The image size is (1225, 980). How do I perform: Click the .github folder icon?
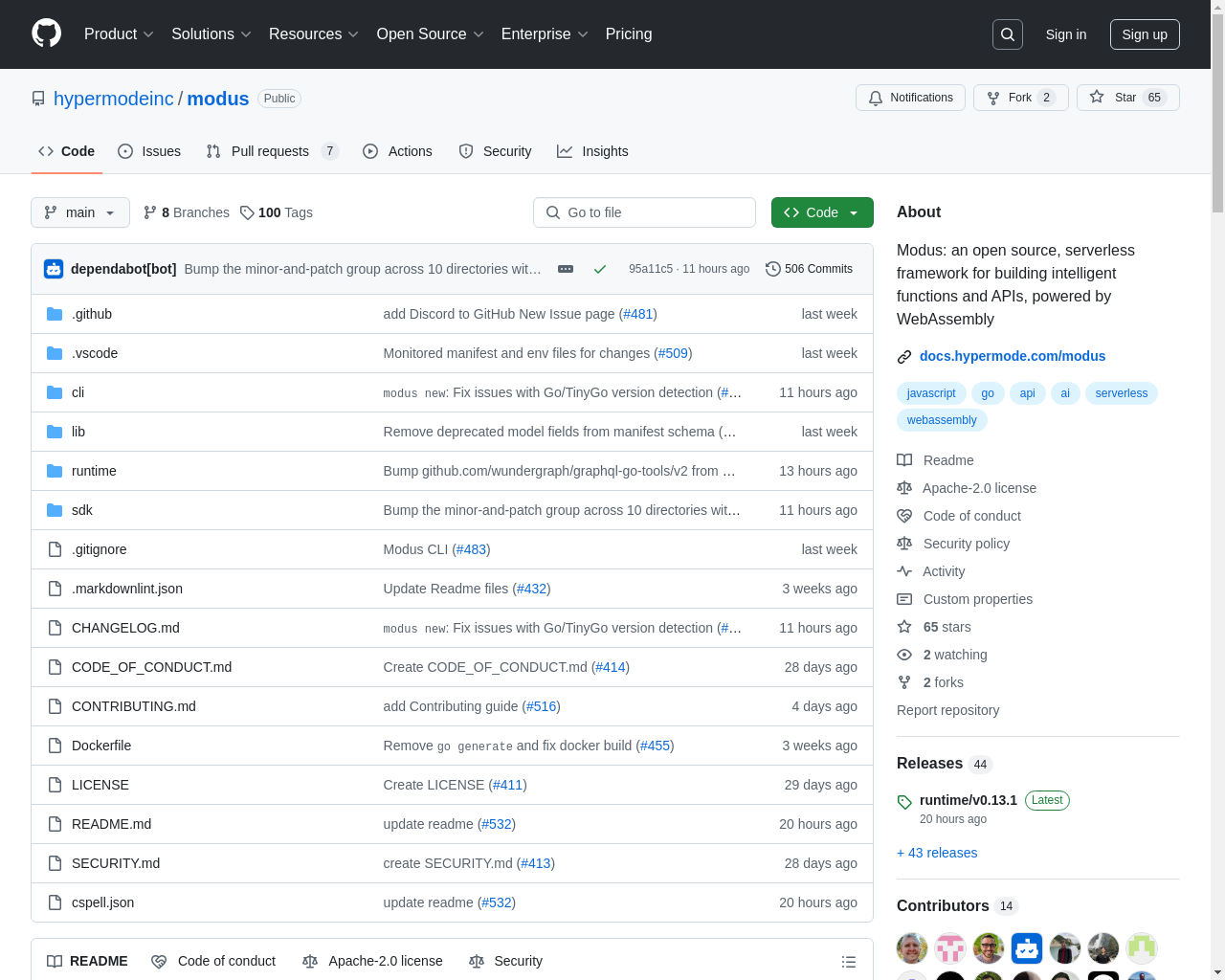click(x=55, y=314)
